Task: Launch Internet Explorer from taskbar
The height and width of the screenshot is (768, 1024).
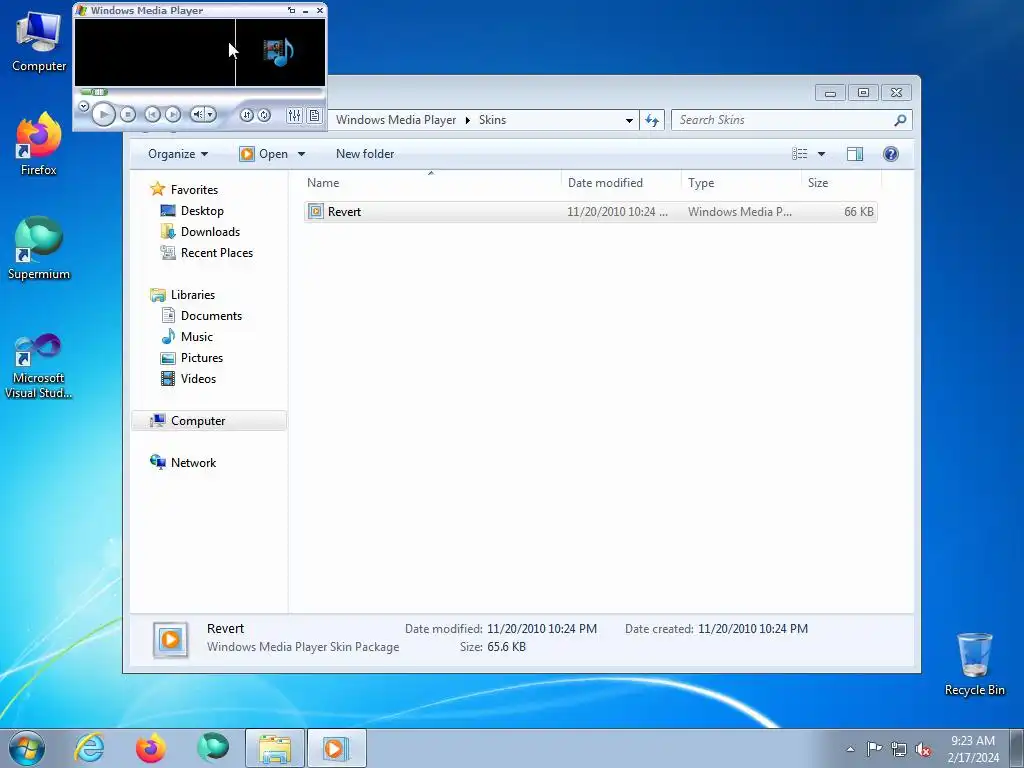Action: [89, 748]
